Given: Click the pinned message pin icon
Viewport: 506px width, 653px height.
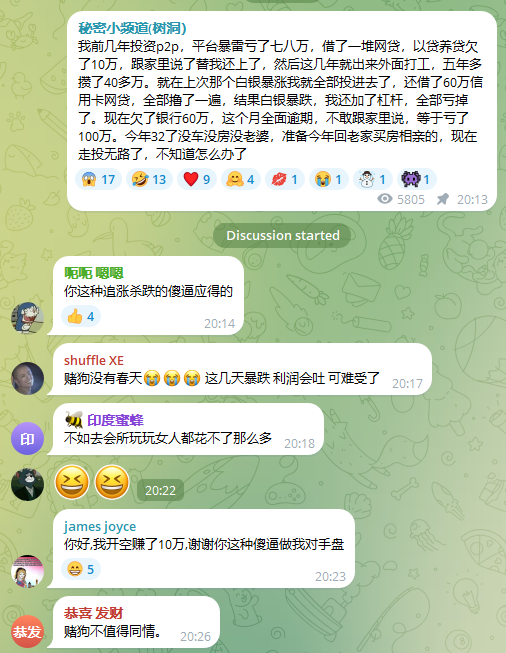Looking at the screenshot, I should tap(443, 199).
